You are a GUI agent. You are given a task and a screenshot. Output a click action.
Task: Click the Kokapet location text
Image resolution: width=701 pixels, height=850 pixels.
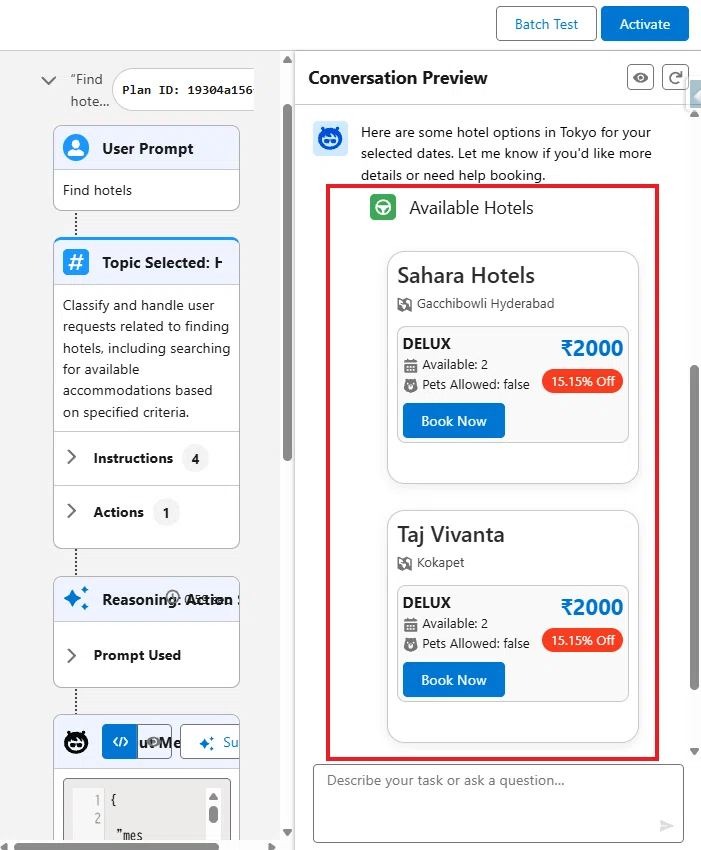coord(440,563)
